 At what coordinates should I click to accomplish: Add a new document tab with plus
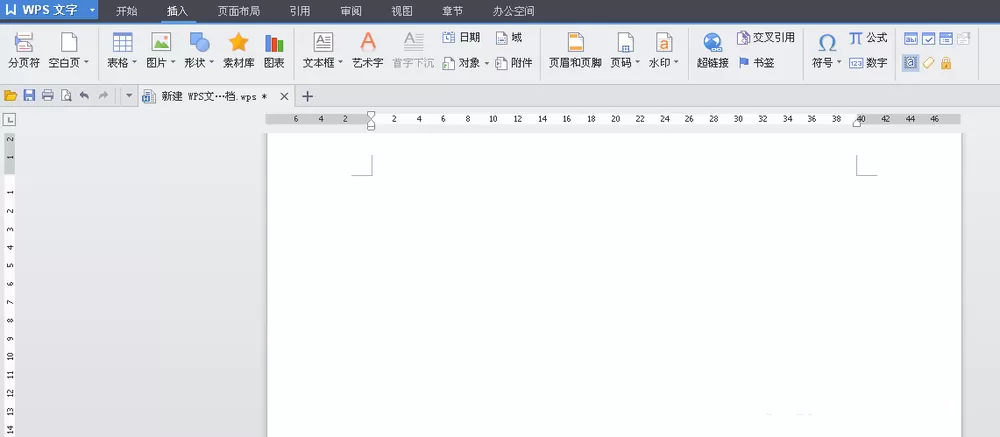[307, 96]
